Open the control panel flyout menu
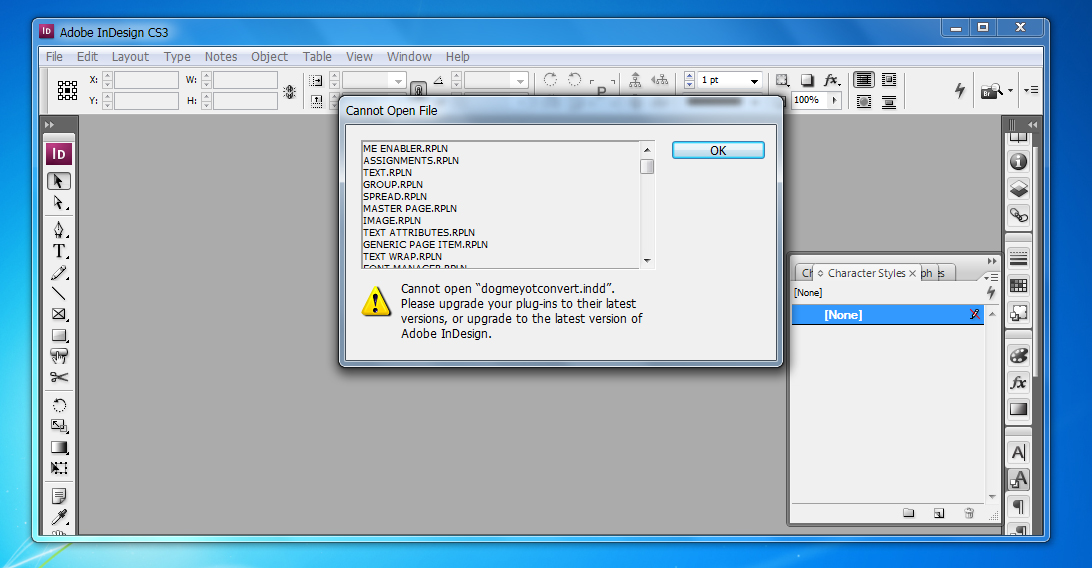The width and height of the screenshot is (1092, 568). (x=1031, y=90)
